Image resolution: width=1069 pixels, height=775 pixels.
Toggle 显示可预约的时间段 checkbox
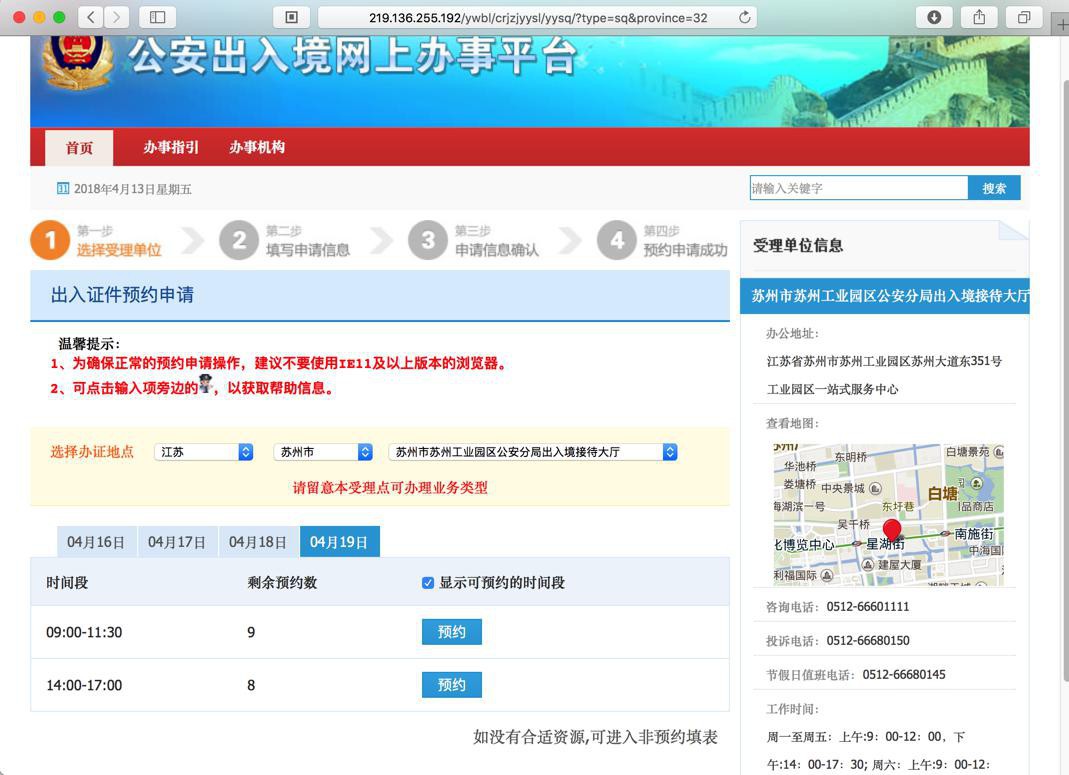[x=428, y=583]
